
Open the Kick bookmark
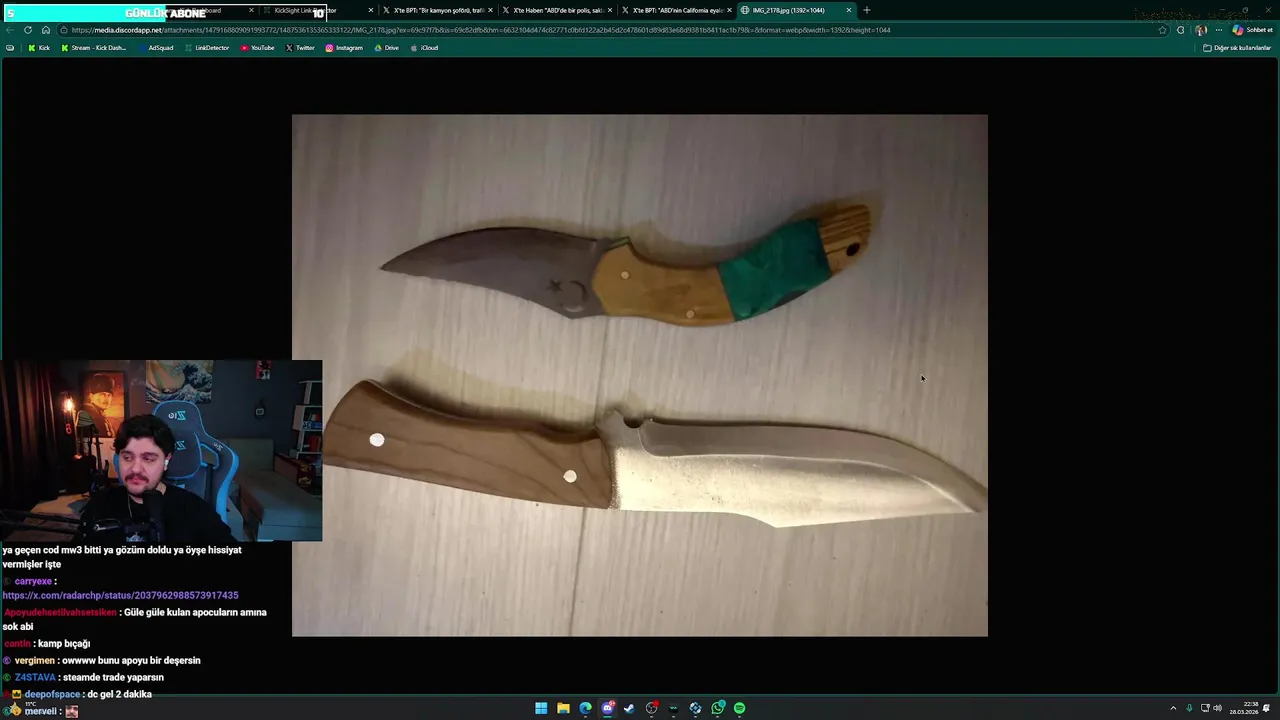(x=39, y=48)
